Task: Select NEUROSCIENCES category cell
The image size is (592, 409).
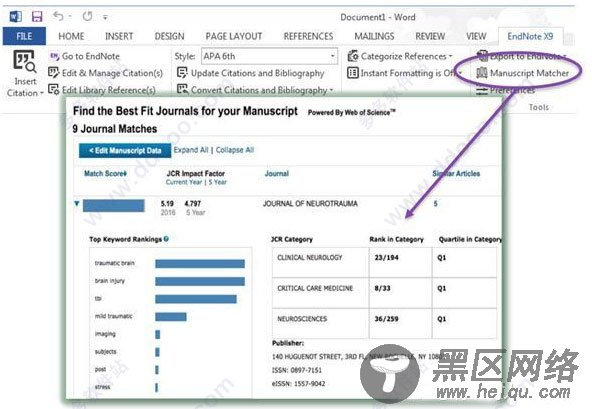Action: click(x=320, y=323)
